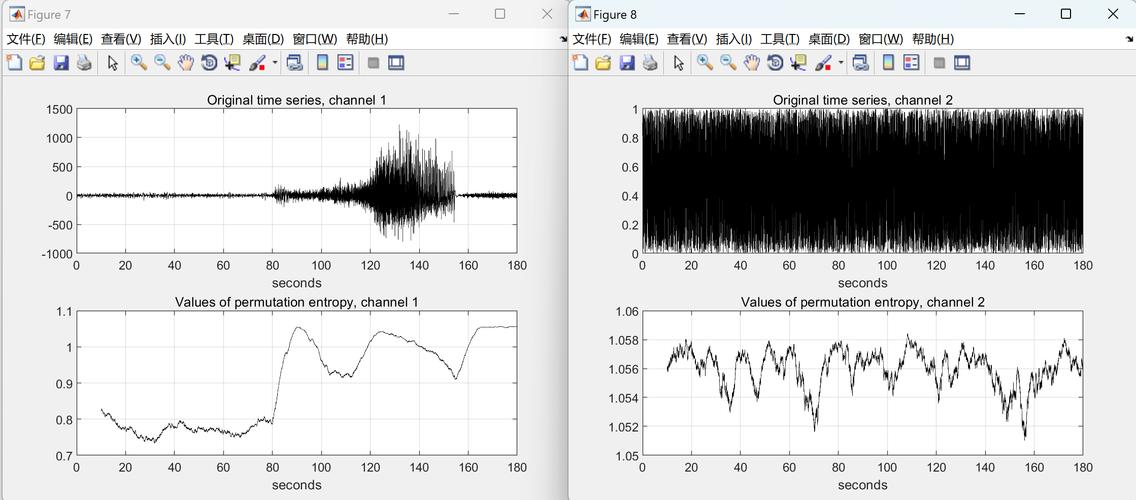
Task: Expand Brush color dropdown arrow in Figure 8
Action: pos(840,63)
